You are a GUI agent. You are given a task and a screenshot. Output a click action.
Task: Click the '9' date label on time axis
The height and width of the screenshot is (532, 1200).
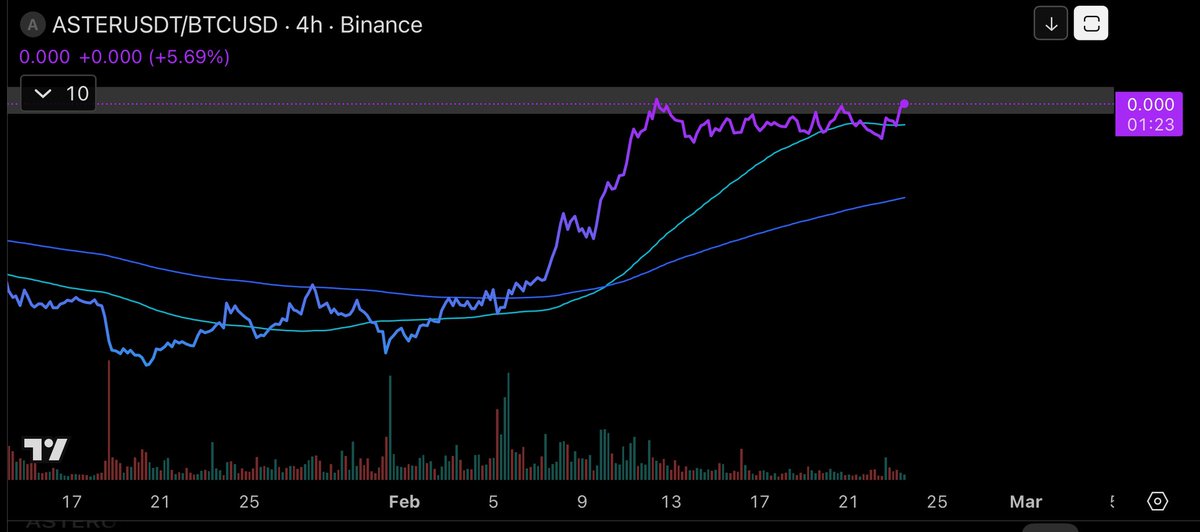pos(580,501)
